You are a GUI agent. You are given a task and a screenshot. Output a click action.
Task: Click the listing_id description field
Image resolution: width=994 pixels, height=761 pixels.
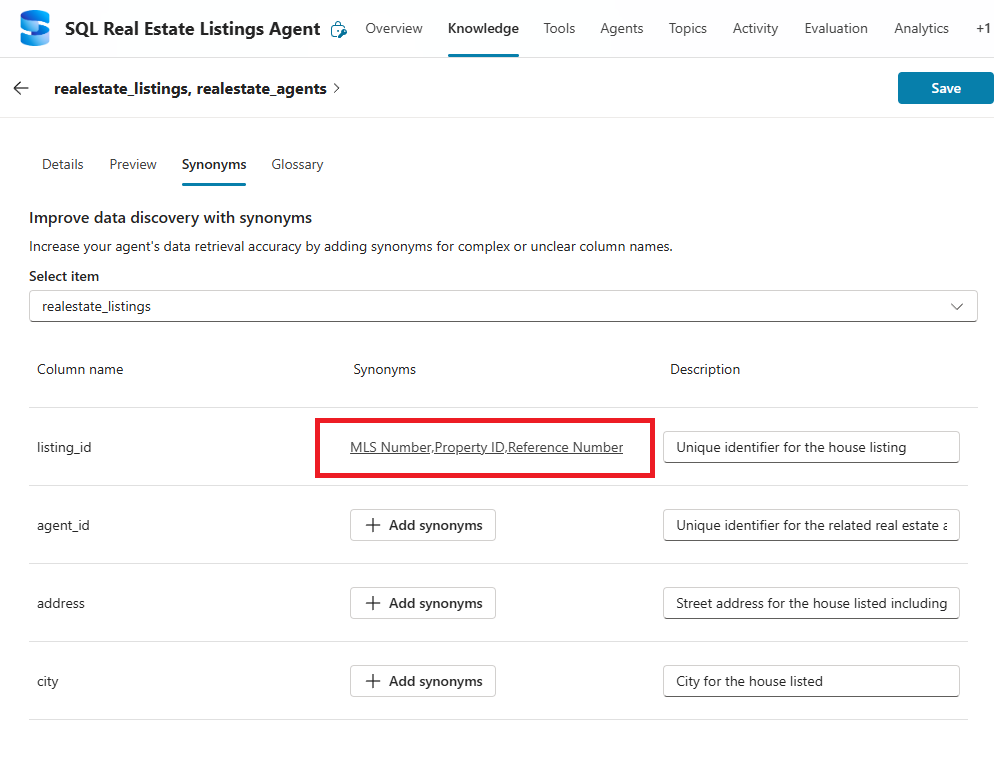click(811, 447)
